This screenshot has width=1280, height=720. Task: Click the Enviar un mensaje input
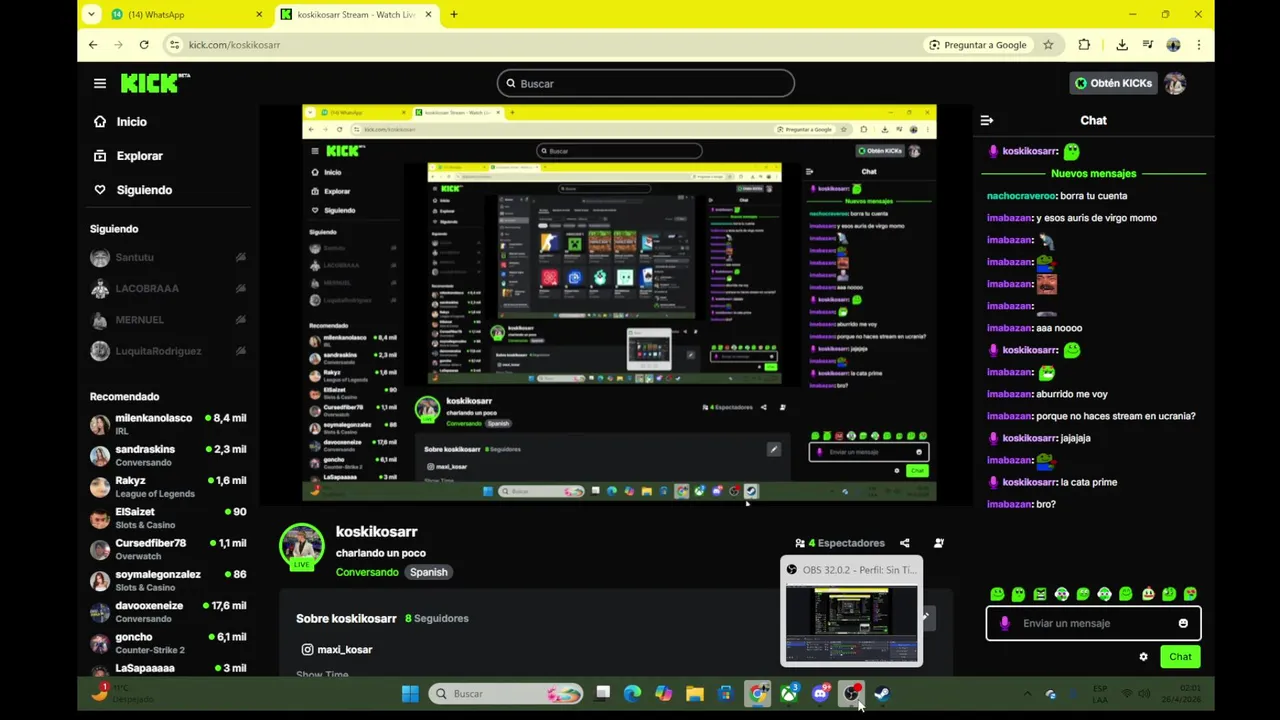pos(1094,623)
